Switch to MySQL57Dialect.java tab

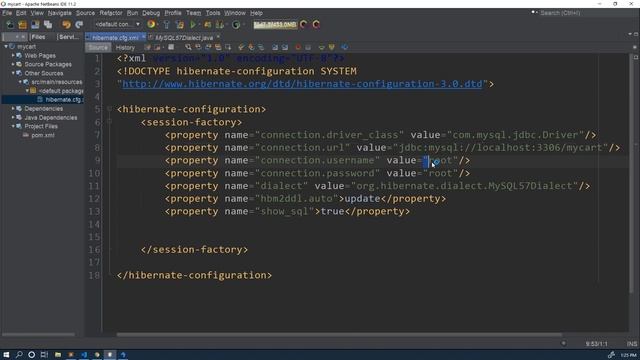184,38
